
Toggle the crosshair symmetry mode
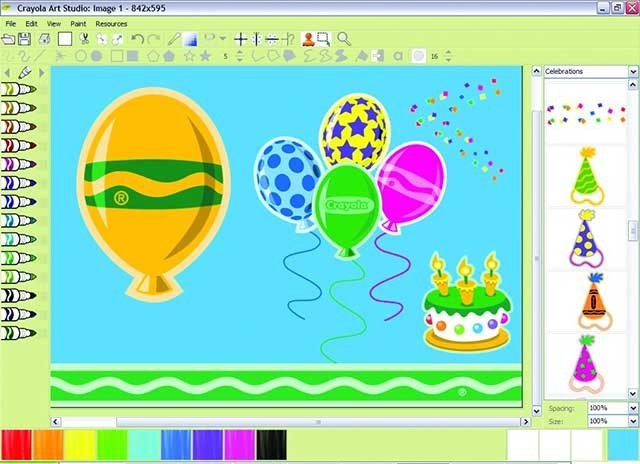point(241,39)
